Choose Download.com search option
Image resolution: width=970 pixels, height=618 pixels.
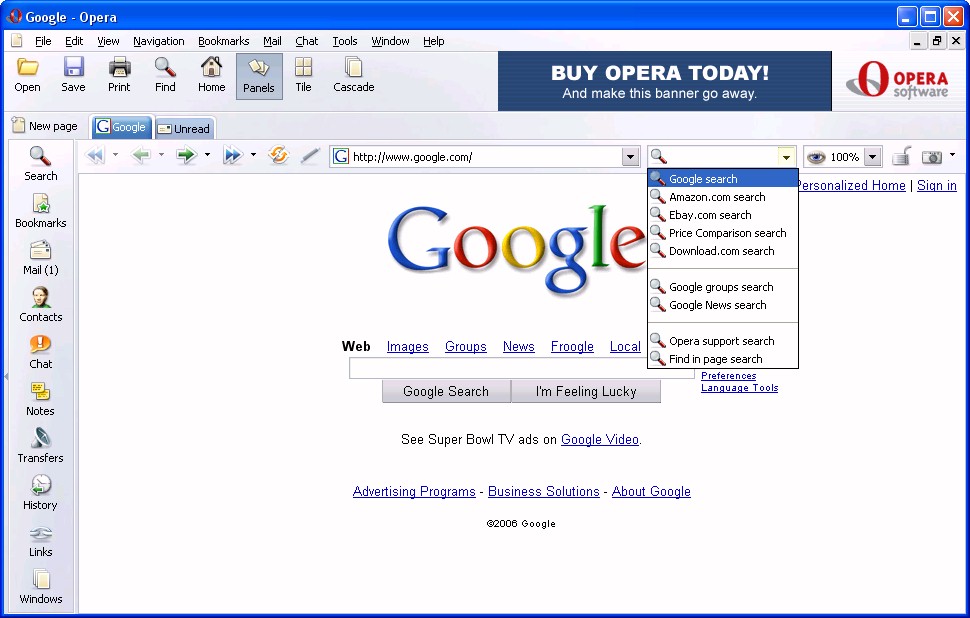point(723,251)
